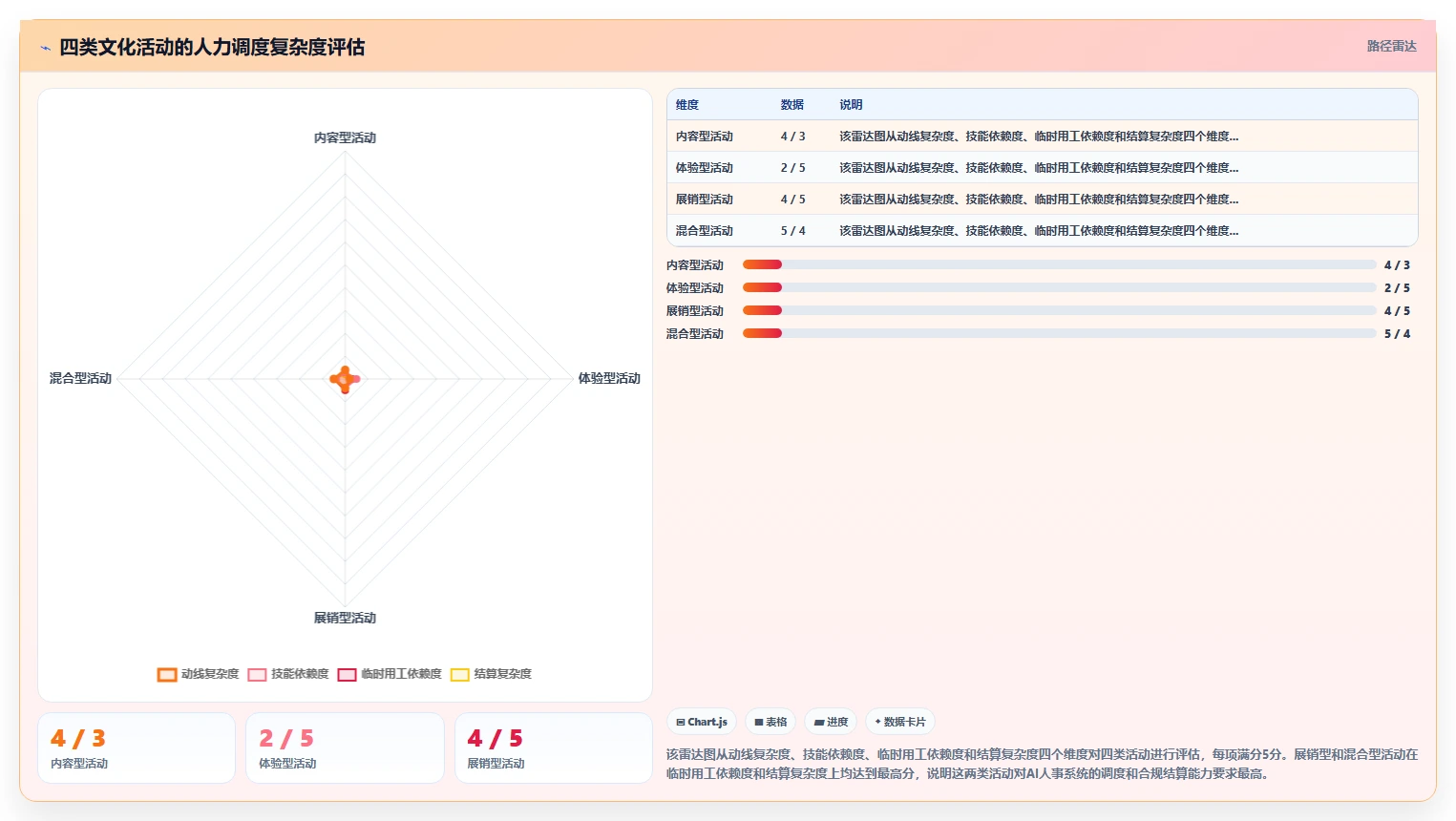This screenshot has height=821, width=1456.
Task: Click the 内容型活动 description text in table
Action: (1039, 137)
